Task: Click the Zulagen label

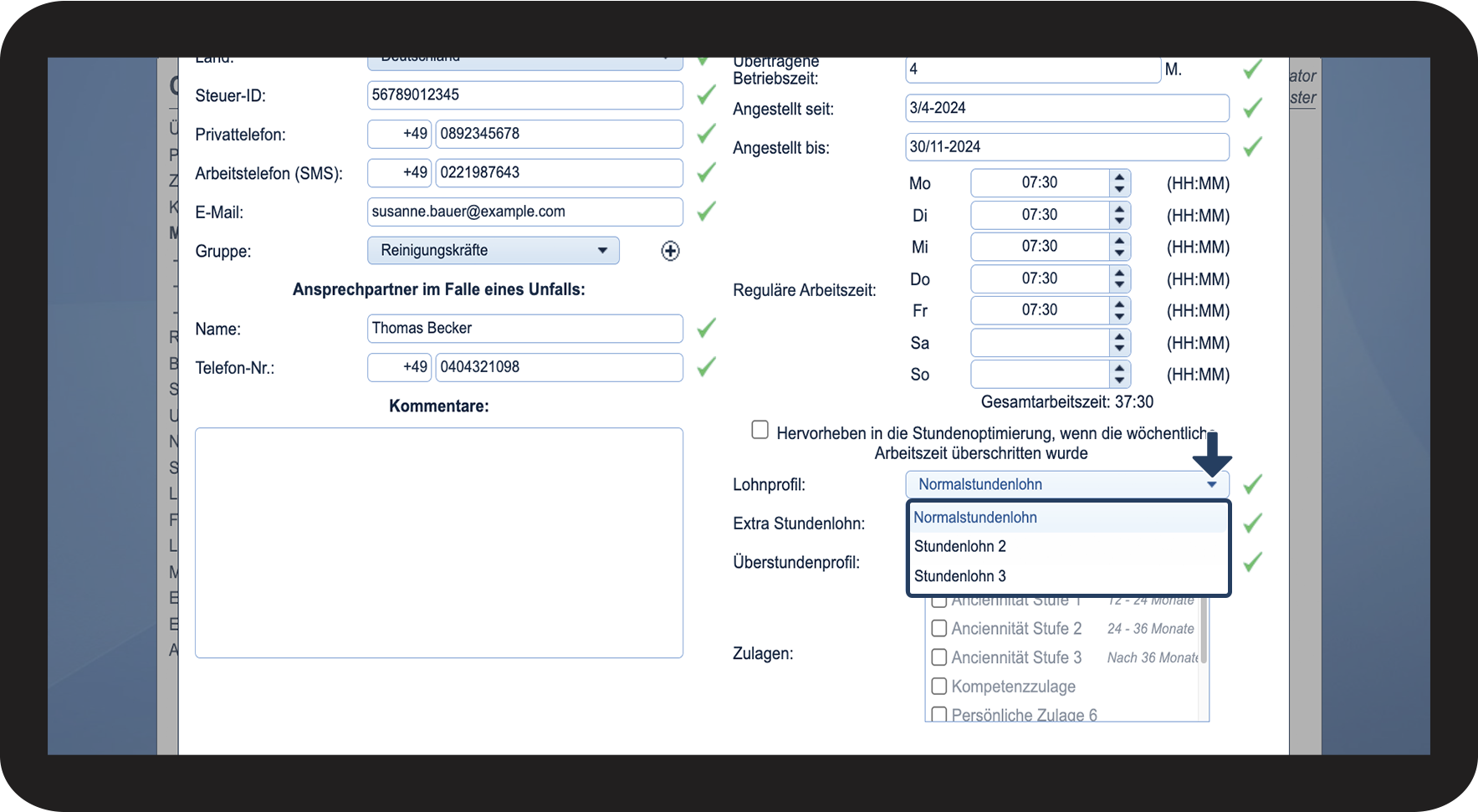Action: point(763,654)
